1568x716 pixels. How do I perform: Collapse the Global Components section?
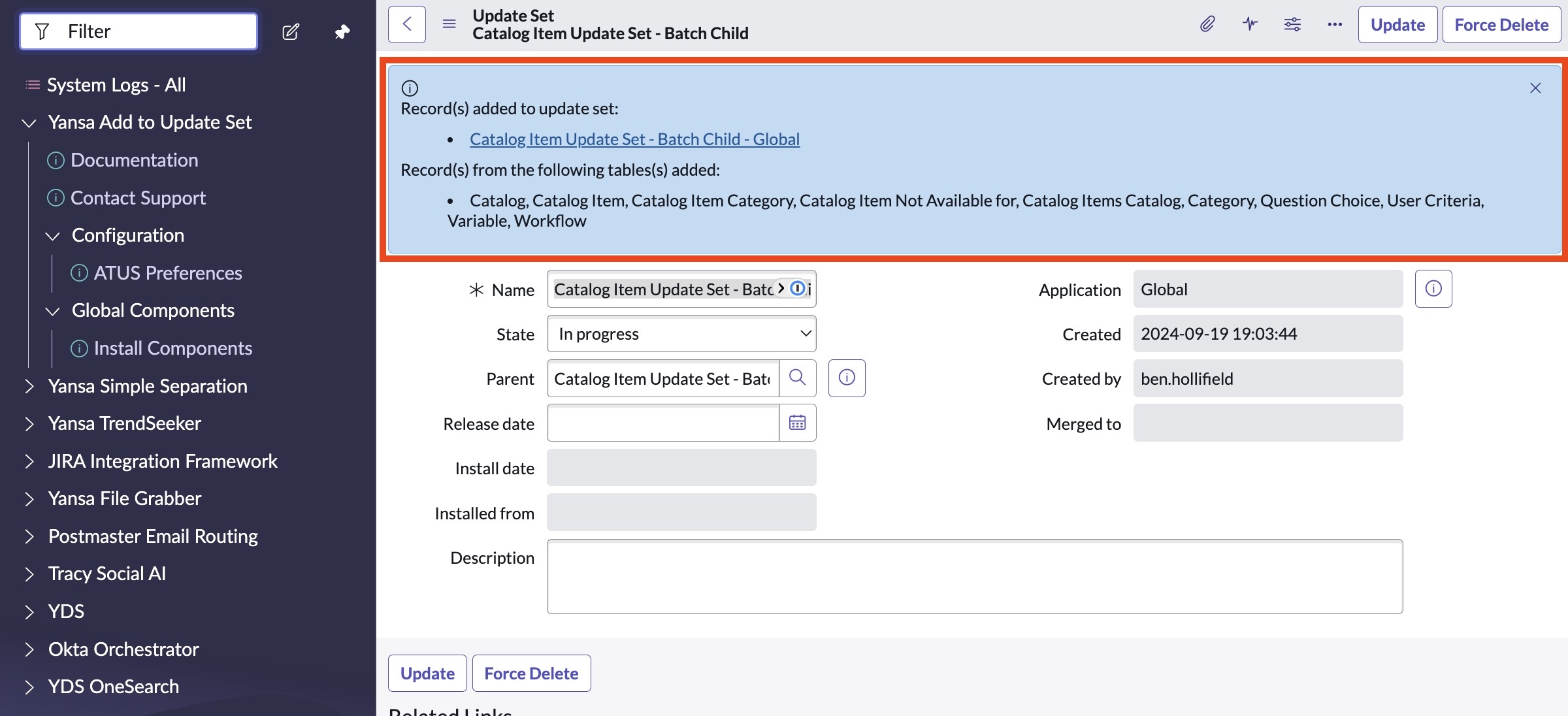(x=52, y=311)
